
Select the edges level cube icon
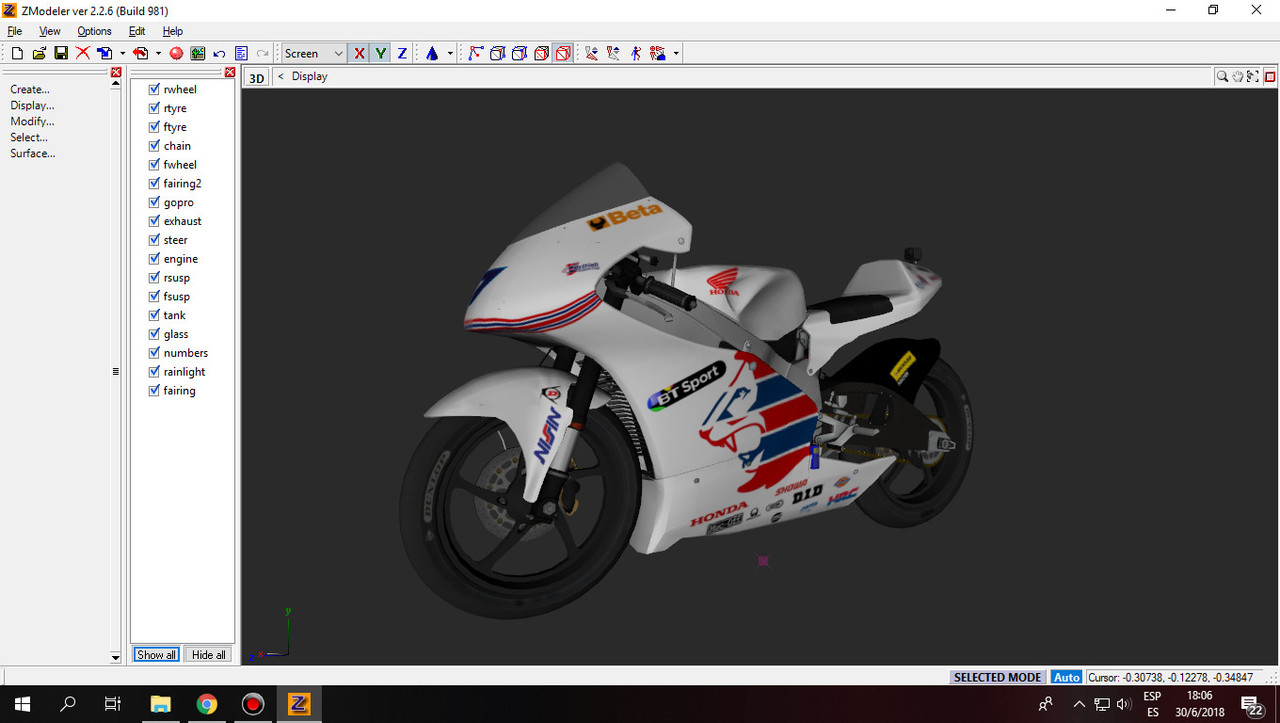[498, 53]
